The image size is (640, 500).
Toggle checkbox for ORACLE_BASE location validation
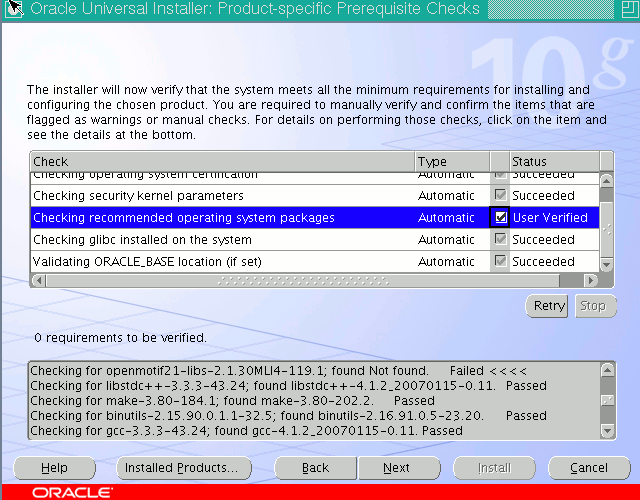tap(500, 261)
